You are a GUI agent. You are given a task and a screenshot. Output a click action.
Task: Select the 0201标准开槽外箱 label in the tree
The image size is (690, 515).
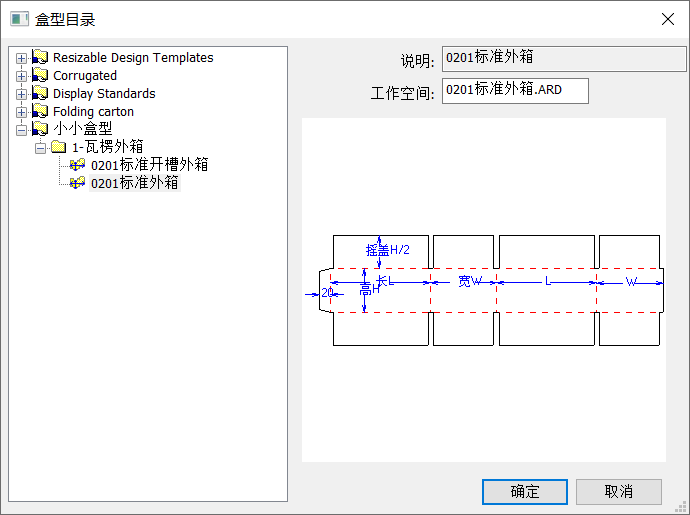point(149,165)
